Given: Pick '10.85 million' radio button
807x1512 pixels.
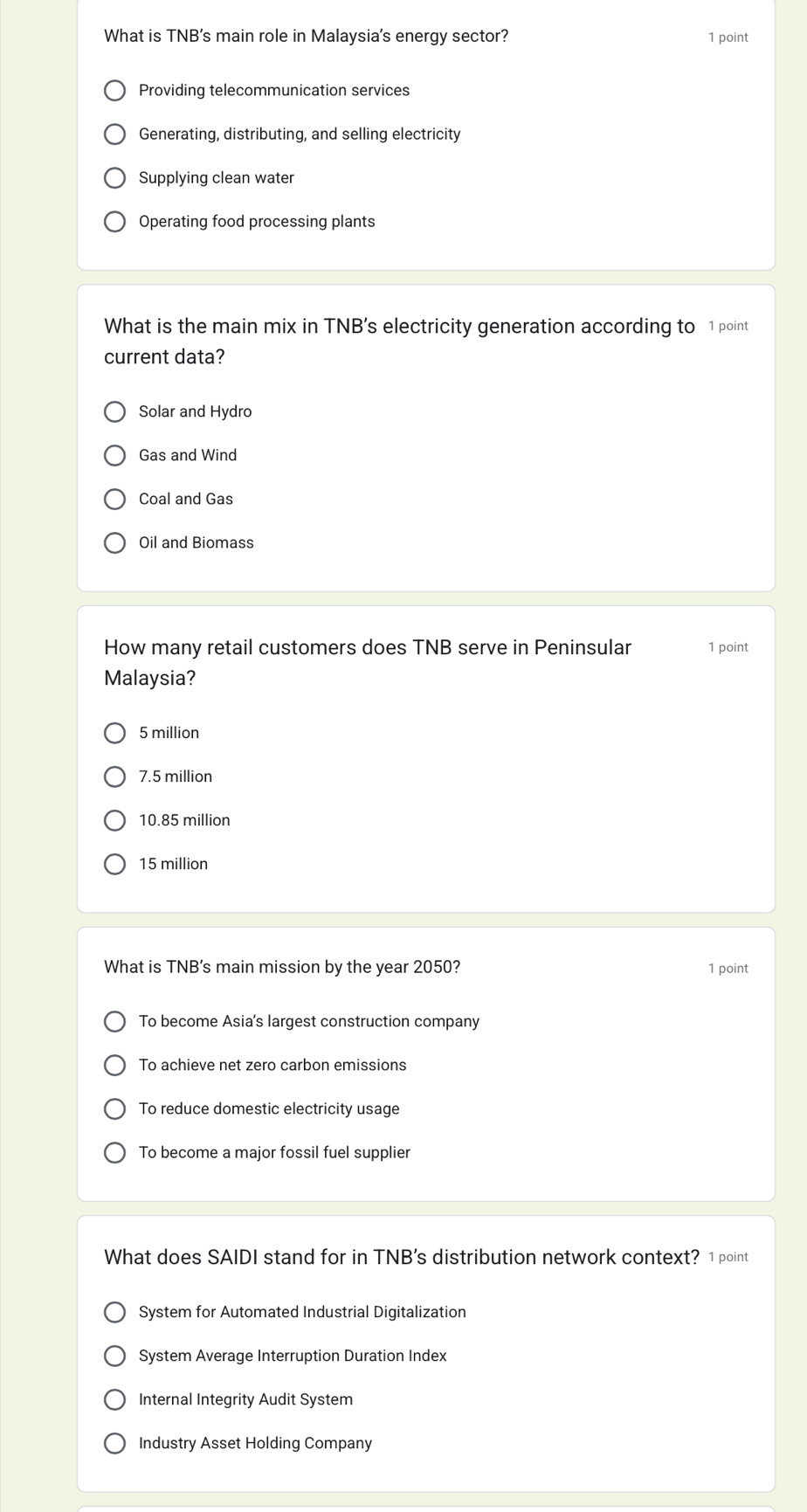Looking at the screenshot, I should (114, 821).
